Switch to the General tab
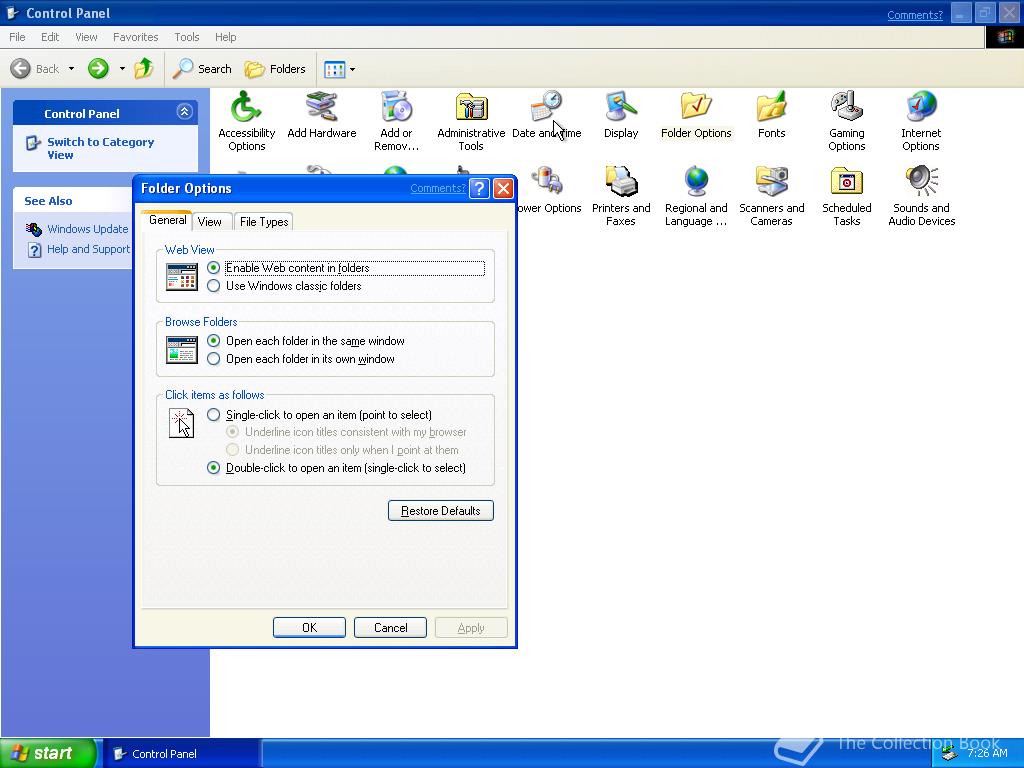The image size is (1024, 768). tap(167, 220)
